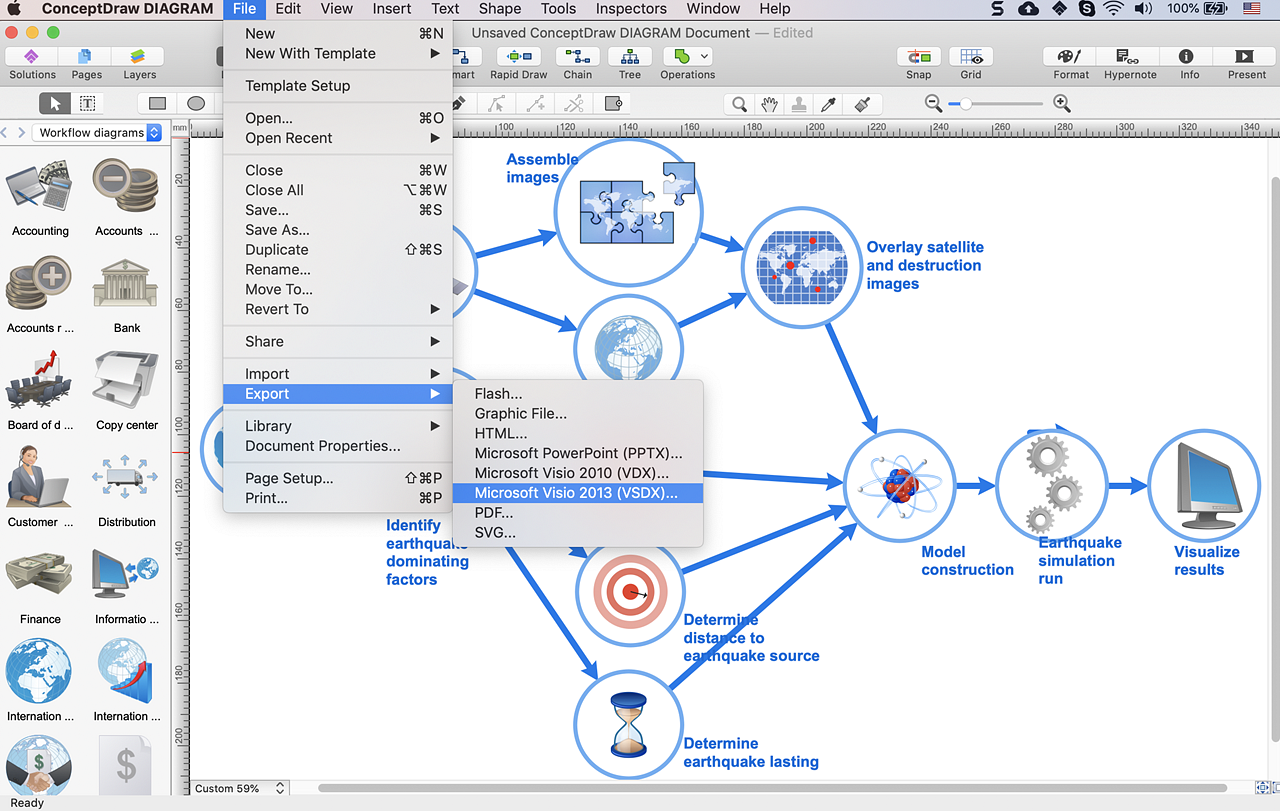The width and height of the screenshot is (1280, 811).
Task: Select the format painter brush tool
Action: coord(862,103)
